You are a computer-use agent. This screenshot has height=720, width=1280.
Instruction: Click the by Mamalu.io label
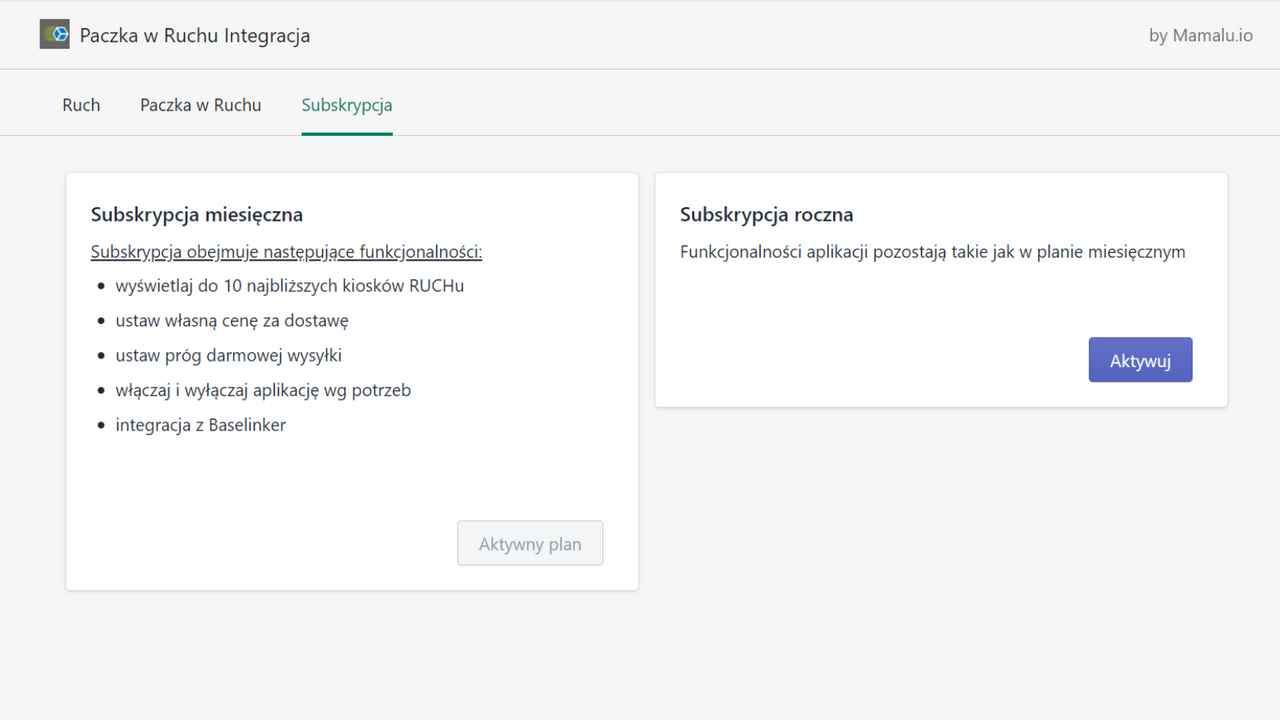[x=1201, y=35]
